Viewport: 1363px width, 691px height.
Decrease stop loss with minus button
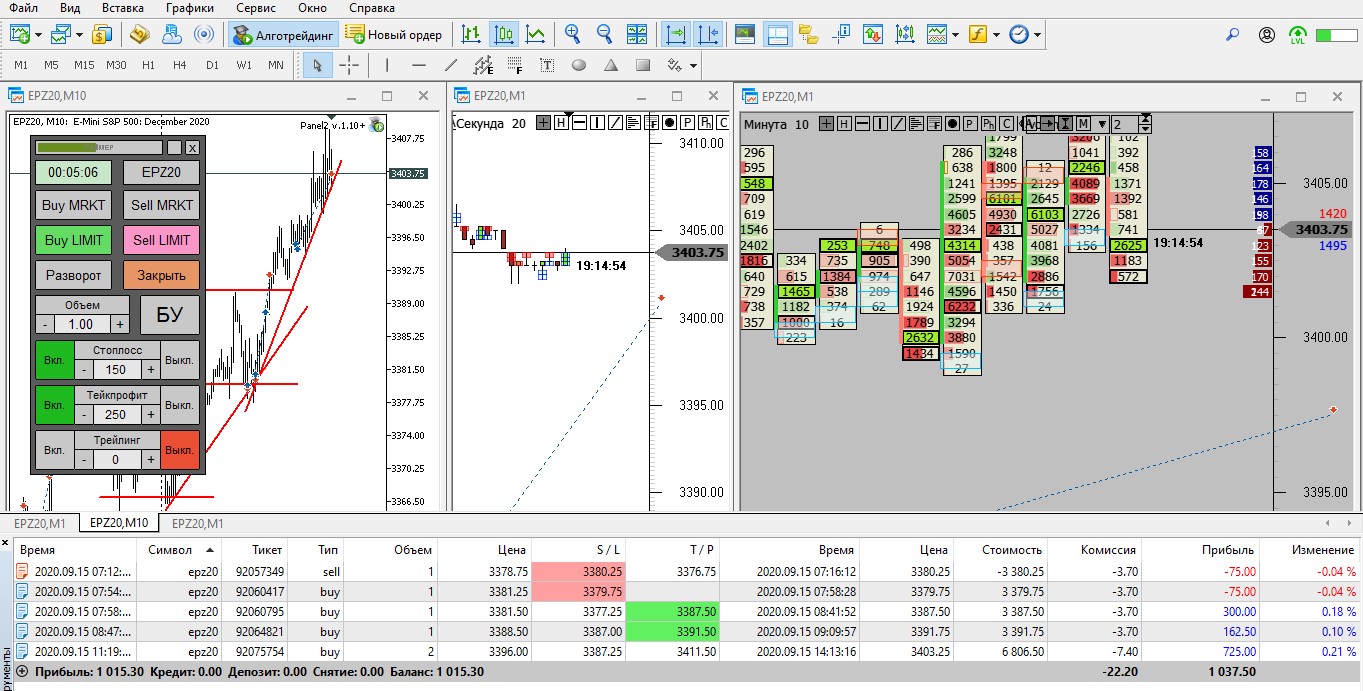[x=84, y=369]
